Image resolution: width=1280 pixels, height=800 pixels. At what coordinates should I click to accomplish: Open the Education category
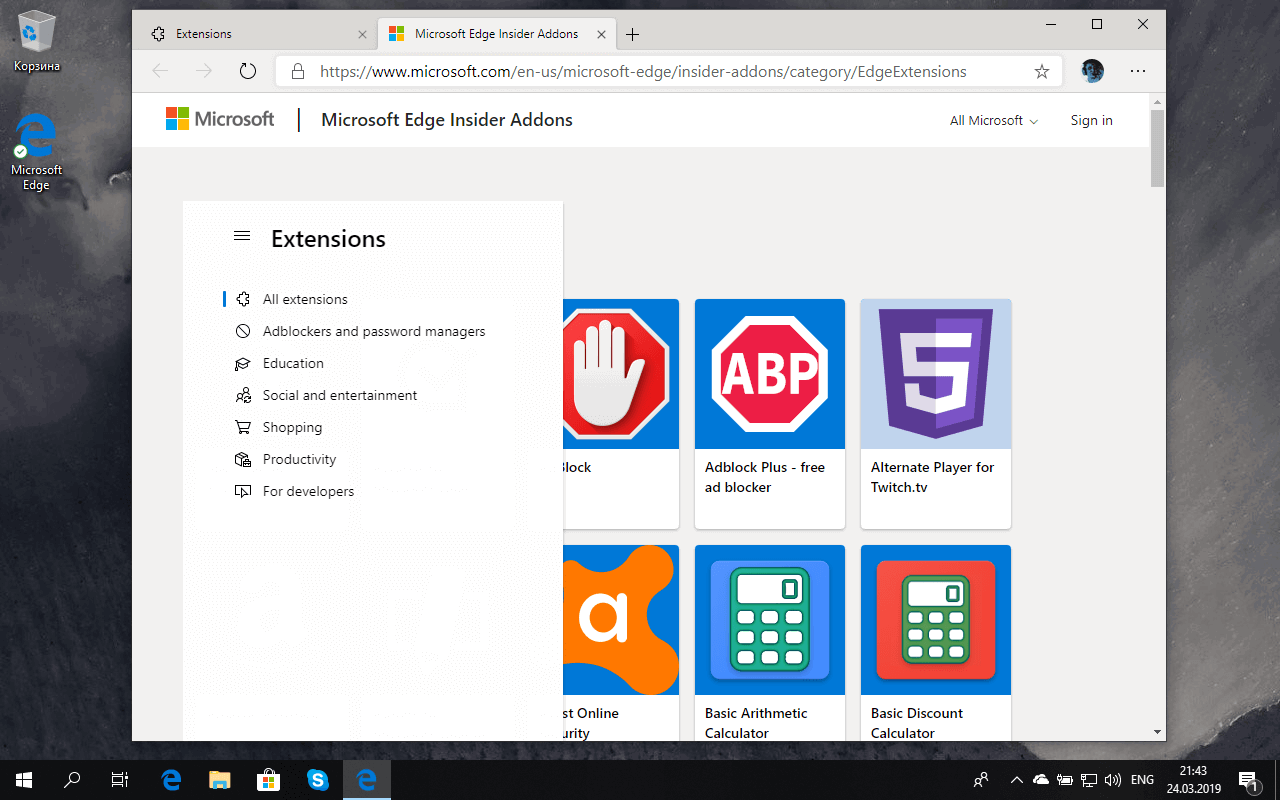tap(293, 363)
